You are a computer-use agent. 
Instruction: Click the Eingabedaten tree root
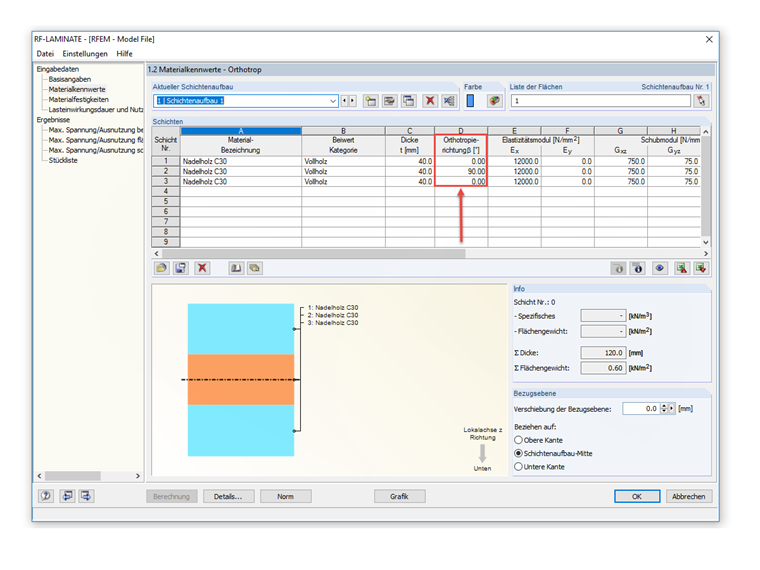[x=57, y=69]
